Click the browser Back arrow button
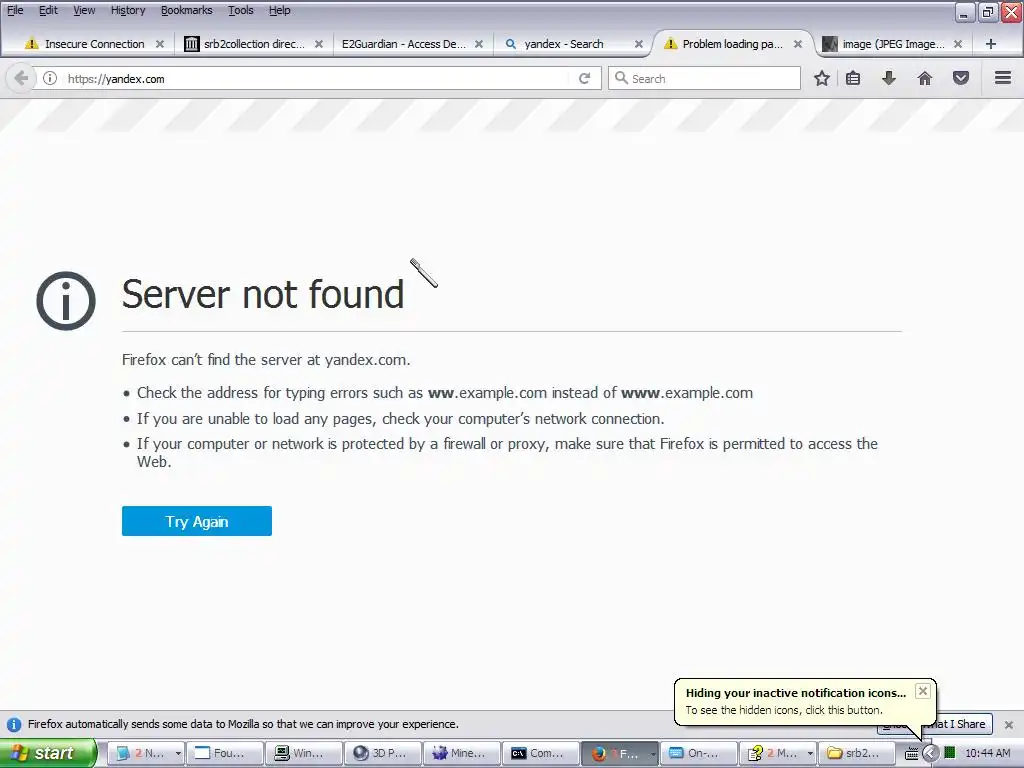This screenshot has height=768, width=1024. click(21, 78)
